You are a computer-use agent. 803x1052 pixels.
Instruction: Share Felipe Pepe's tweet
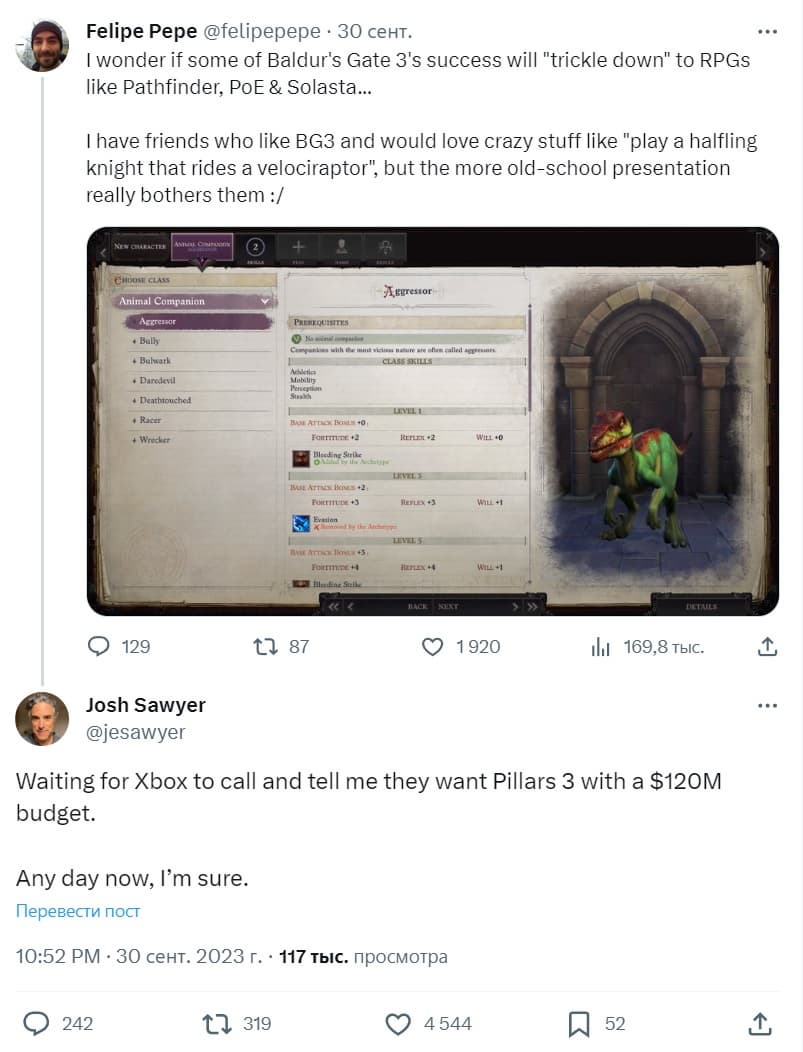pos(767,647)
